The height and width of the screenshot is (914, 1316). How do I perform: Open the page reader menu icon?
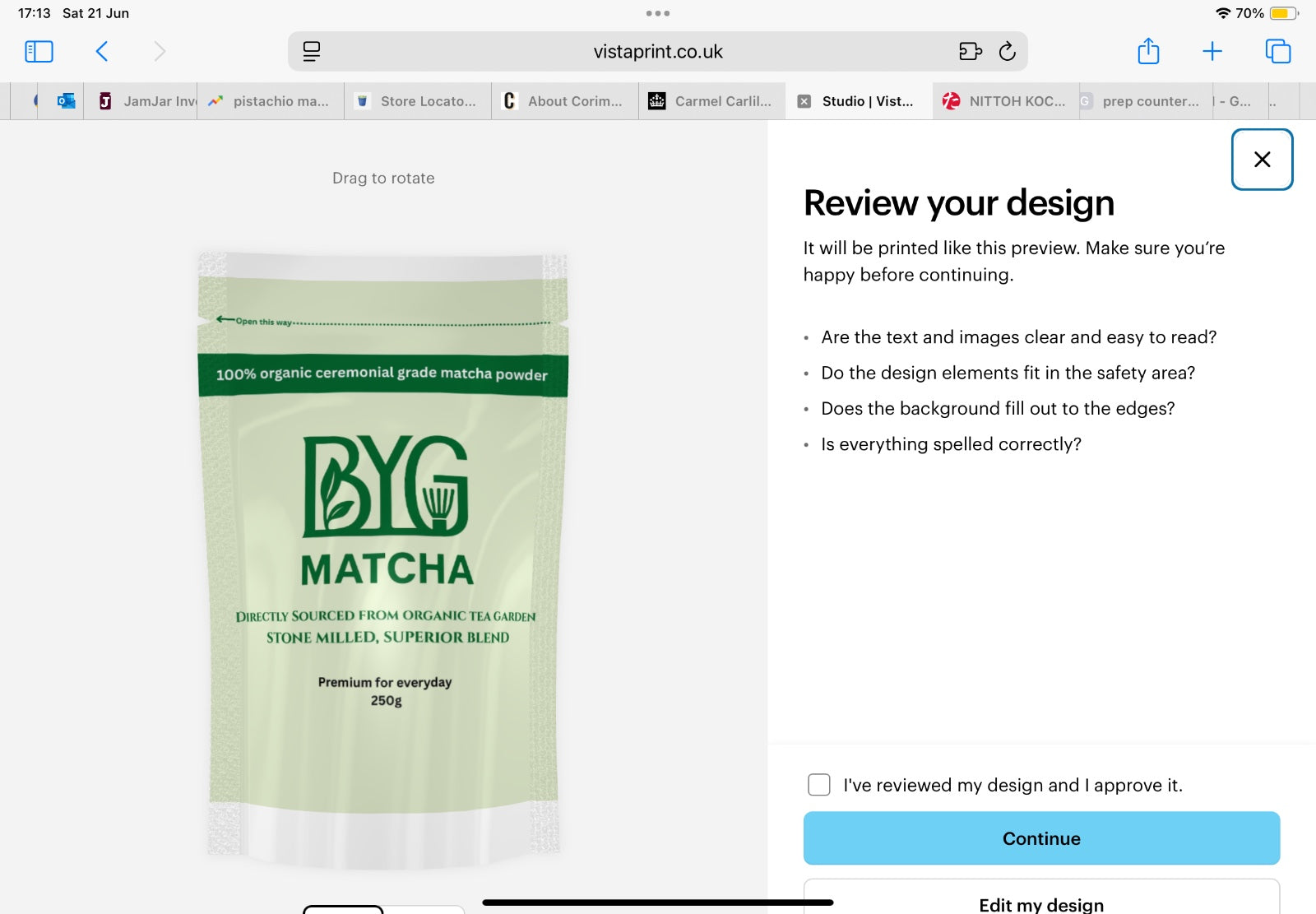[311, 52]
